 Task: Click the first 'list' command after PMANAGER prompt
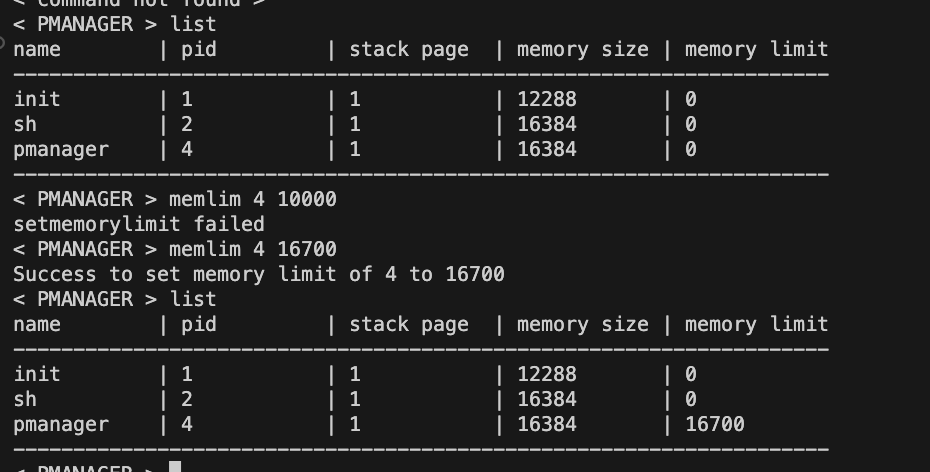(x=193, y=24)
